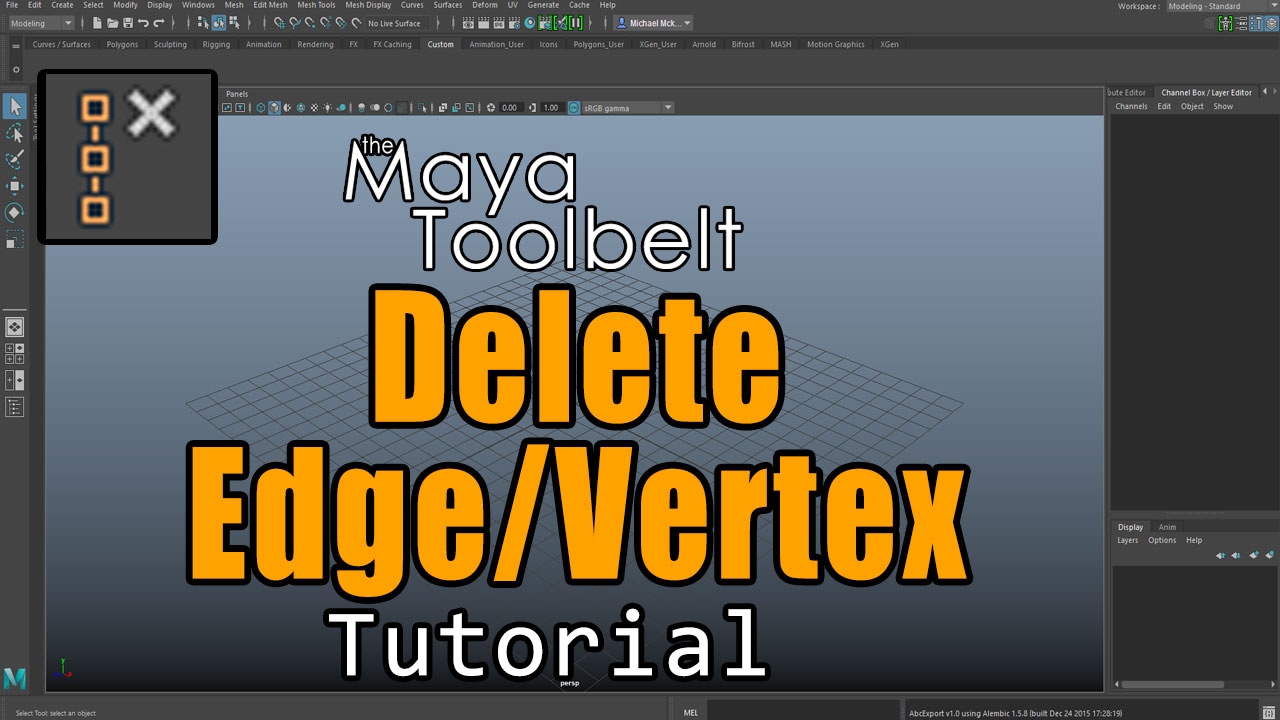This screenshot has width=1280, height=720.
Task: Open the Panels menu of viewport
Action: pos(237,94)
